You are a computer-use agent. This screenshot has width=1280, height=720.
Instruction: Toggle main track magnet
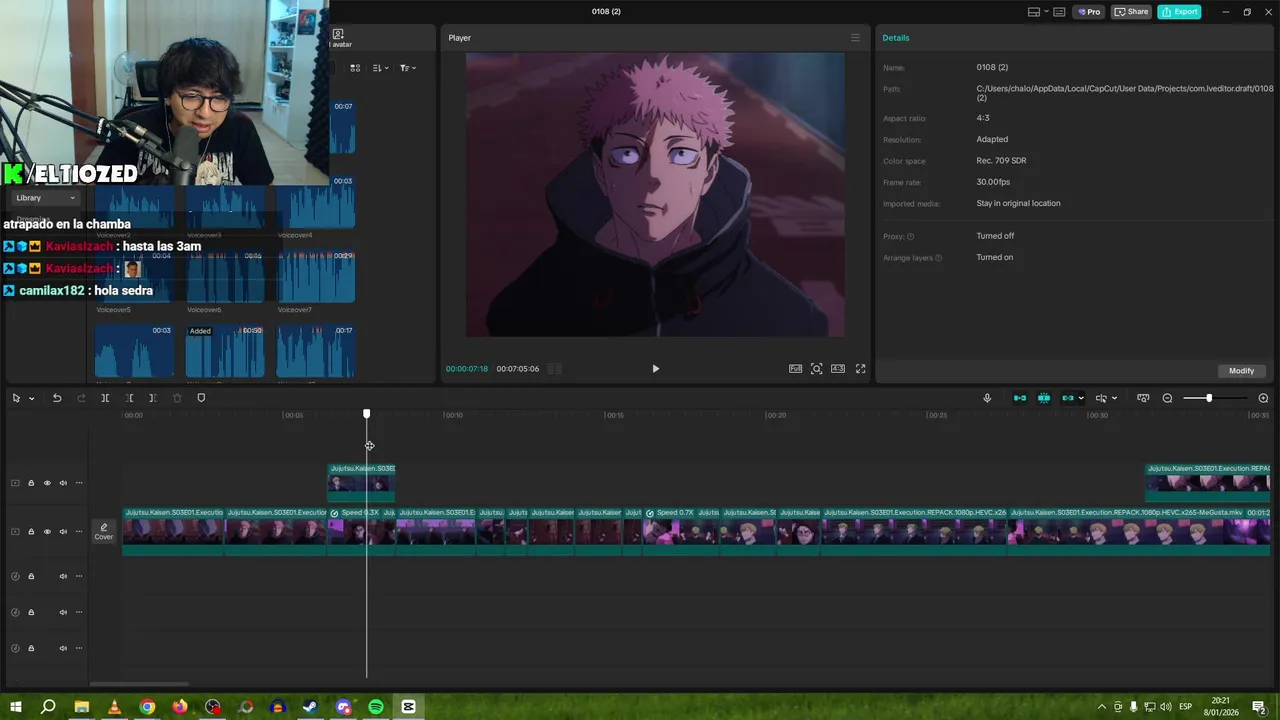click(x=1020, y=398)
